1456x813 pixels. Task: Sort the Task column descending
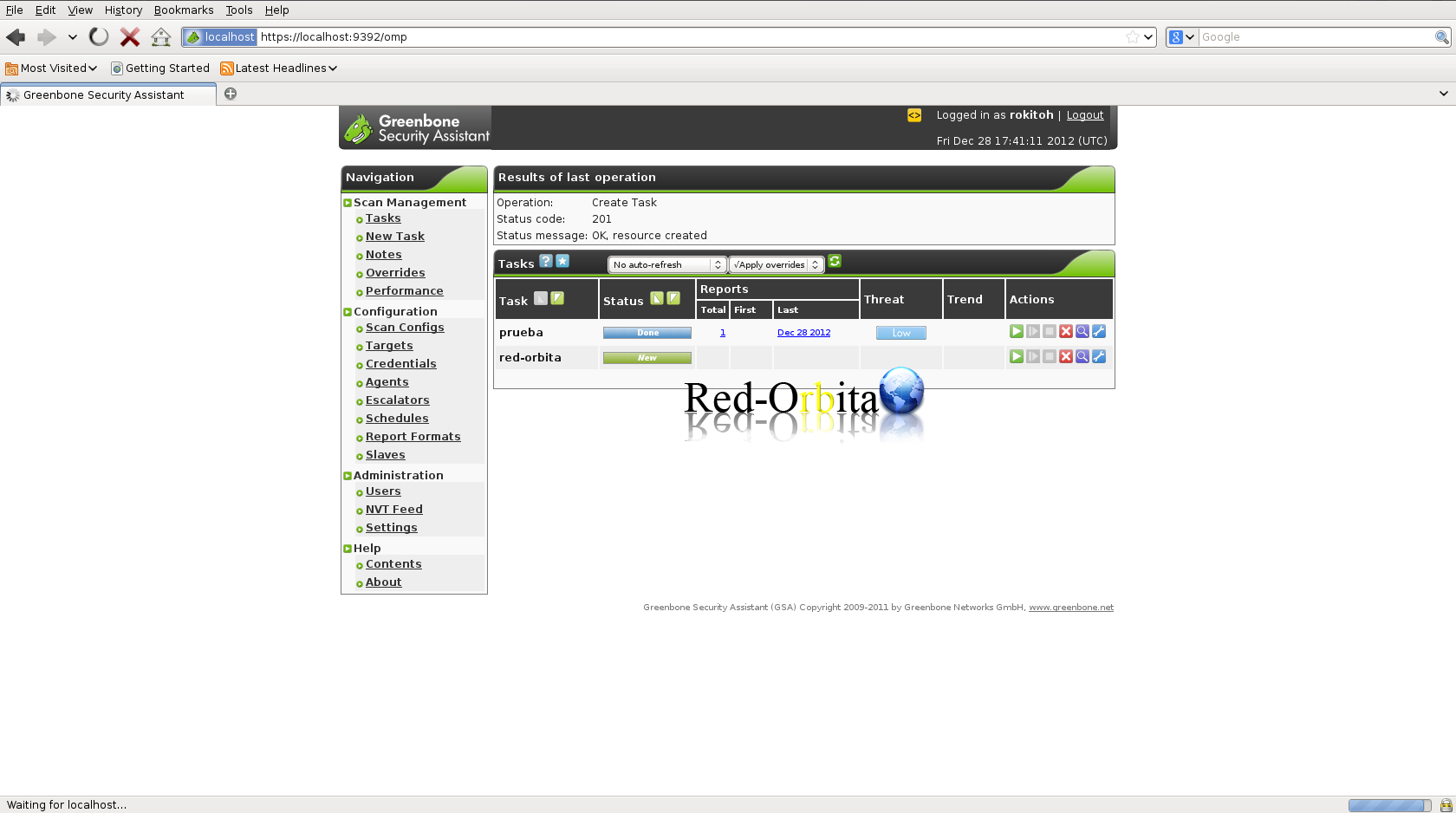(557, 298)
